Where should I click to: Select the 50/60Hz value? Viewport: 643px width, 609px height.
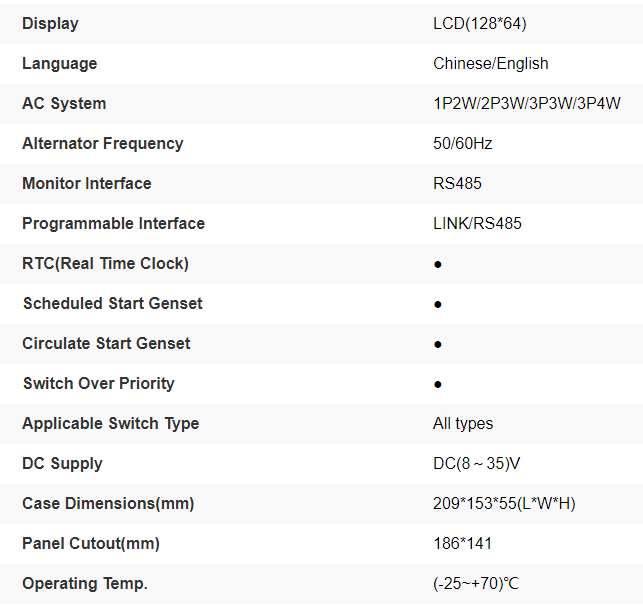pyautogui.click(x=463, y=143)
